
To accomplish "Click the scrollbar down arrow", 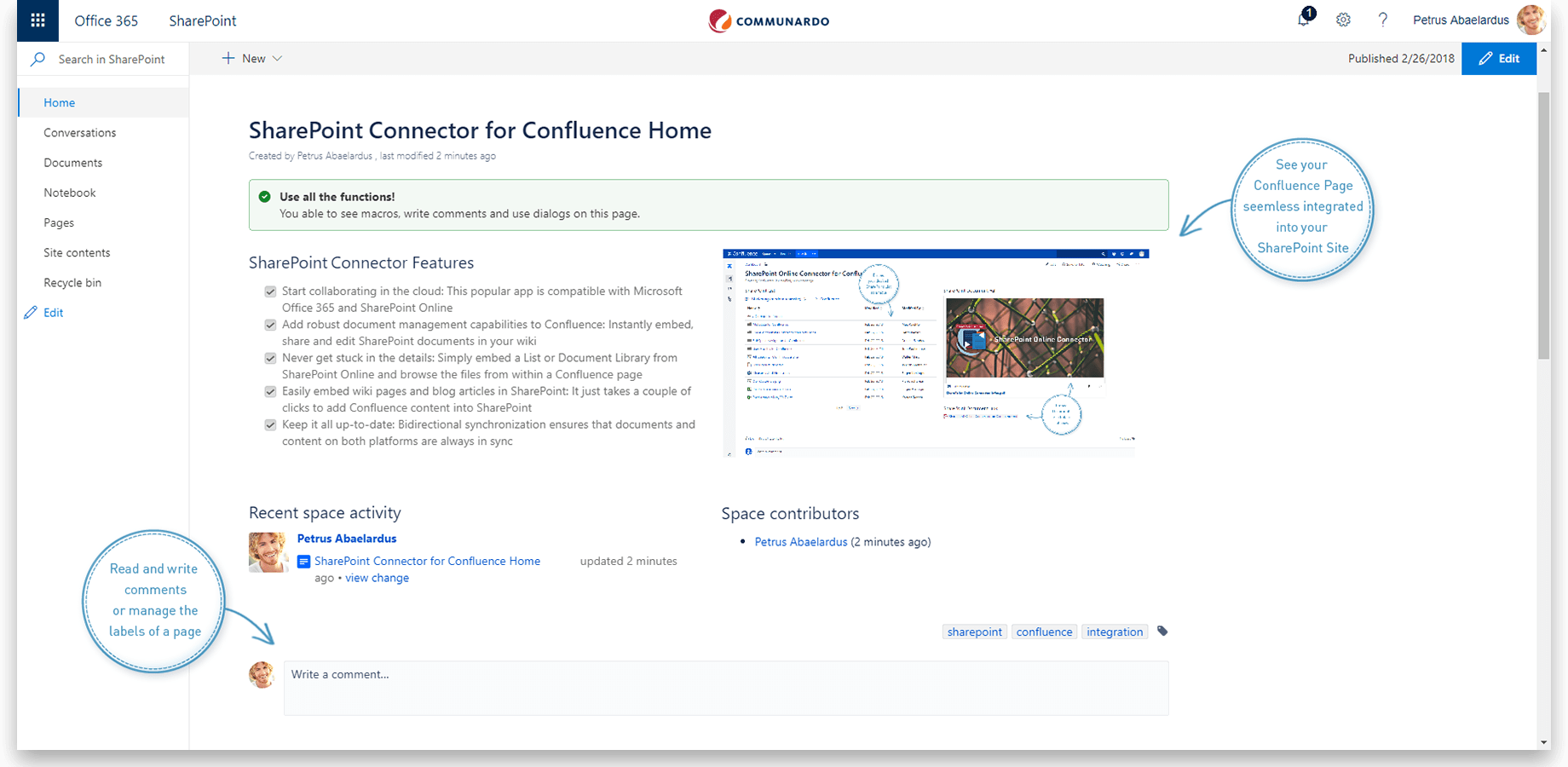I will click(1543, 742).
